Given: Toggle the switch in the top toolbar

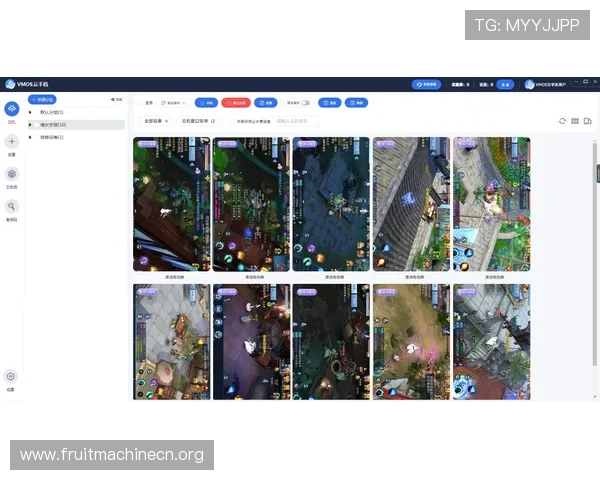Looking at the screenshot, I should coord(305,103).
